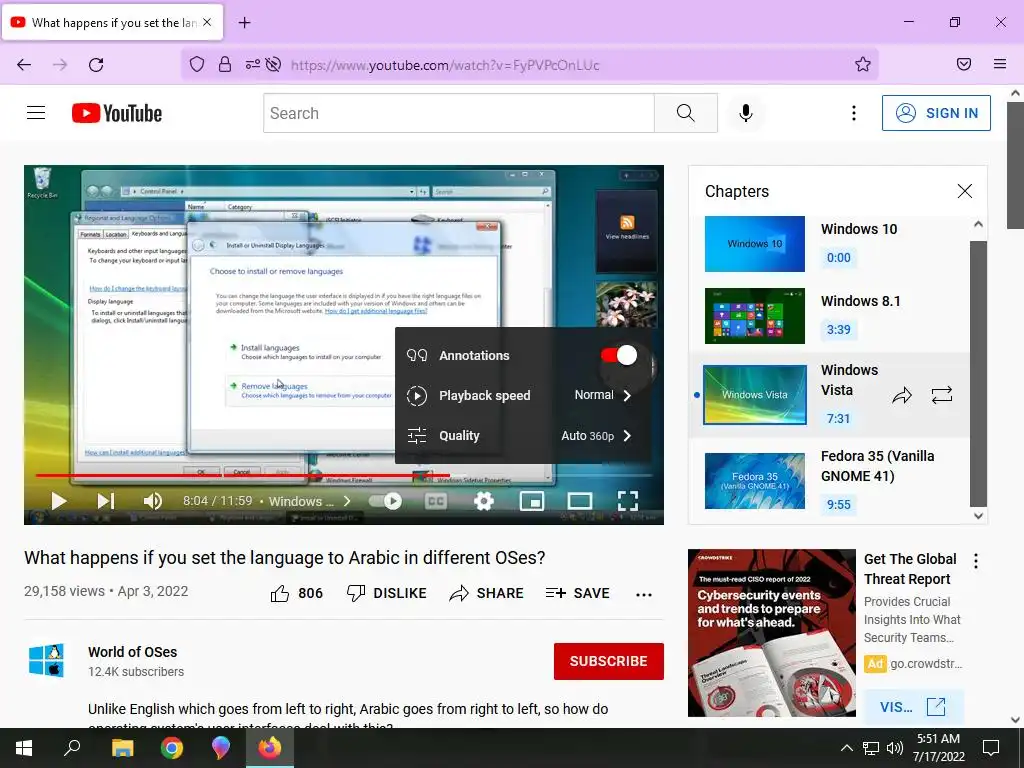Expand chapter title chevron in player bar
1024x768 pixels.
[x=347, y=501]
